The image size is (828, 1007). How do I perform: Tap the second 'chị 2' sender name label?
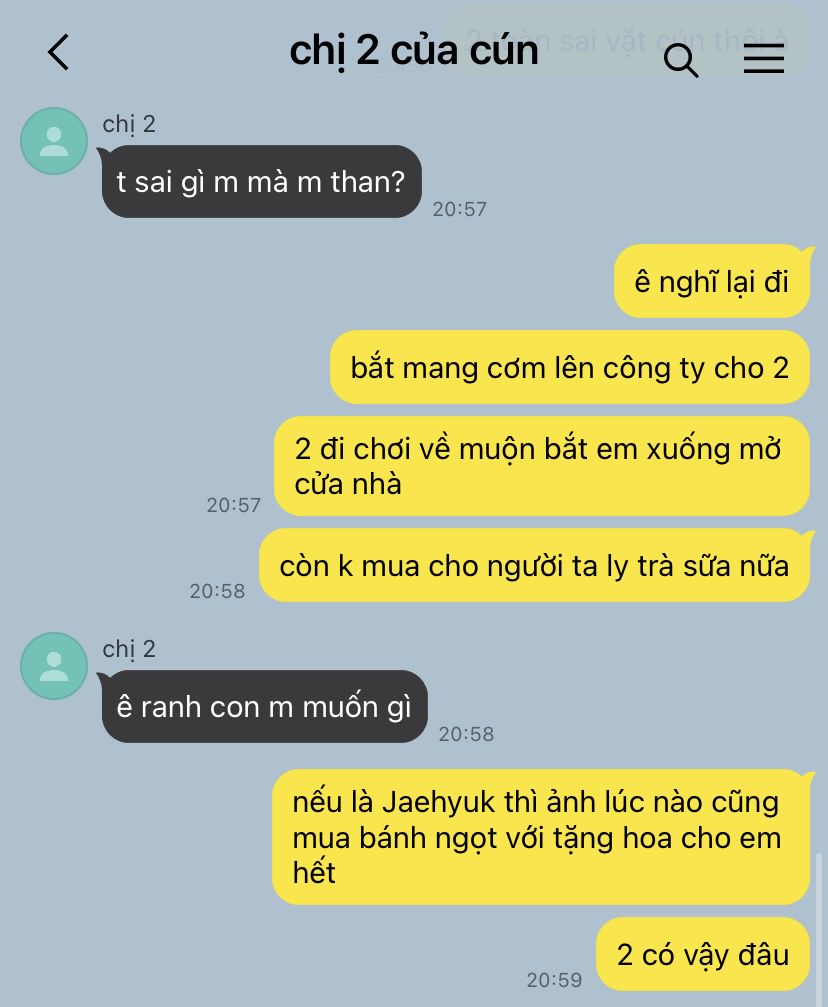pyautogui.click(x=128, y=649)
